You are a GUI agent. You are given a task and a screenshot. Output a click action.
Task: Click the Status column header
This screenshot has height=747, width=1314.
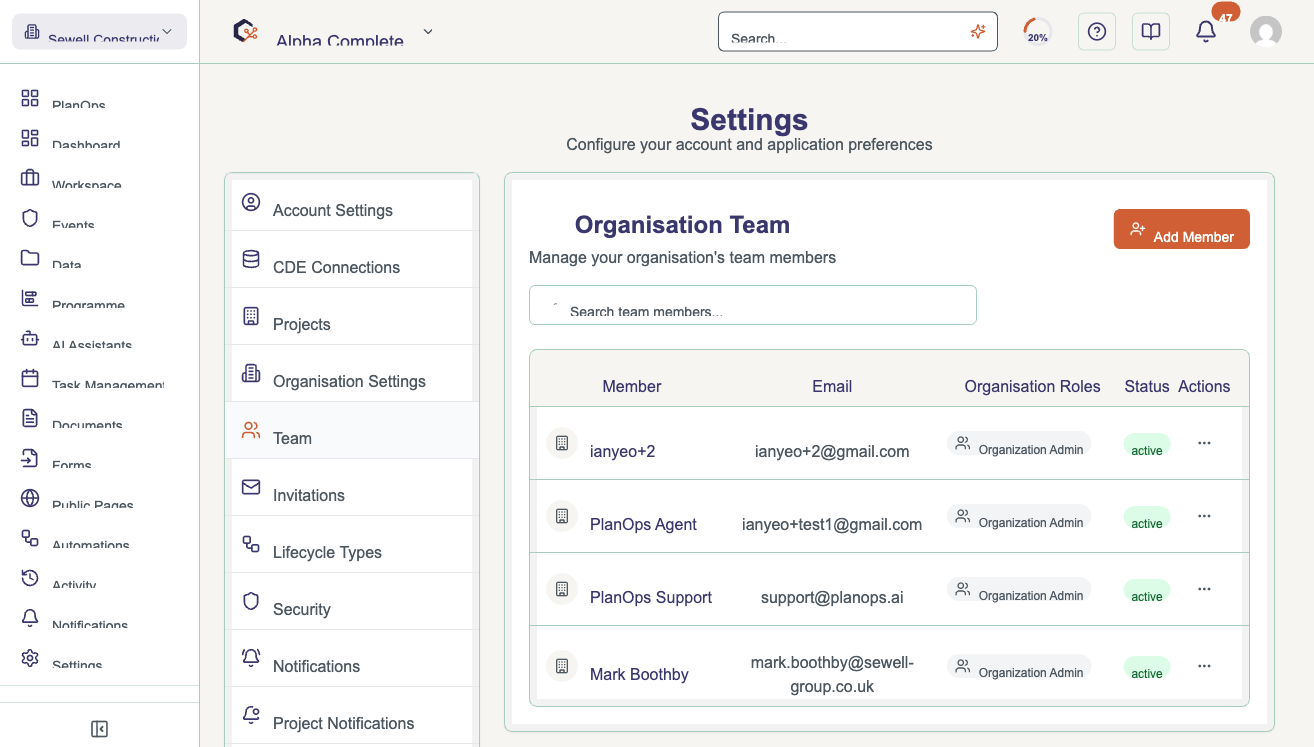coord(1147,386)
